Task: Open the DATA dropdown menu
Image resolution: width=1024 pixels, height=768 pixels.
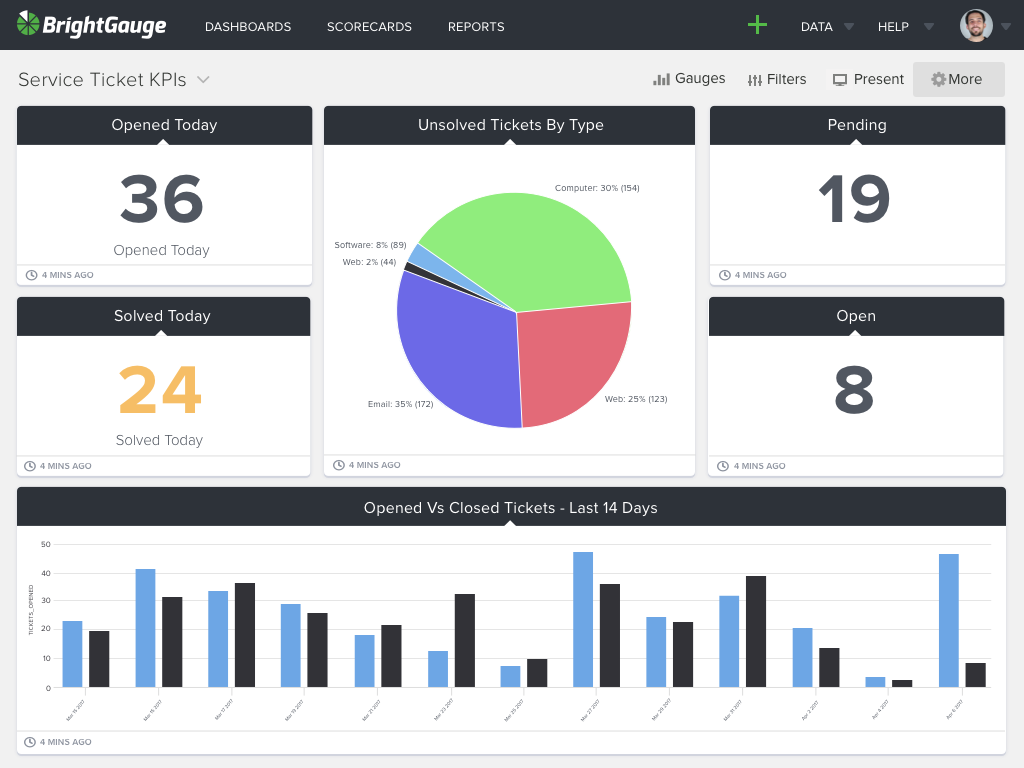Action: pyautogui.click(x=828, y=27)
